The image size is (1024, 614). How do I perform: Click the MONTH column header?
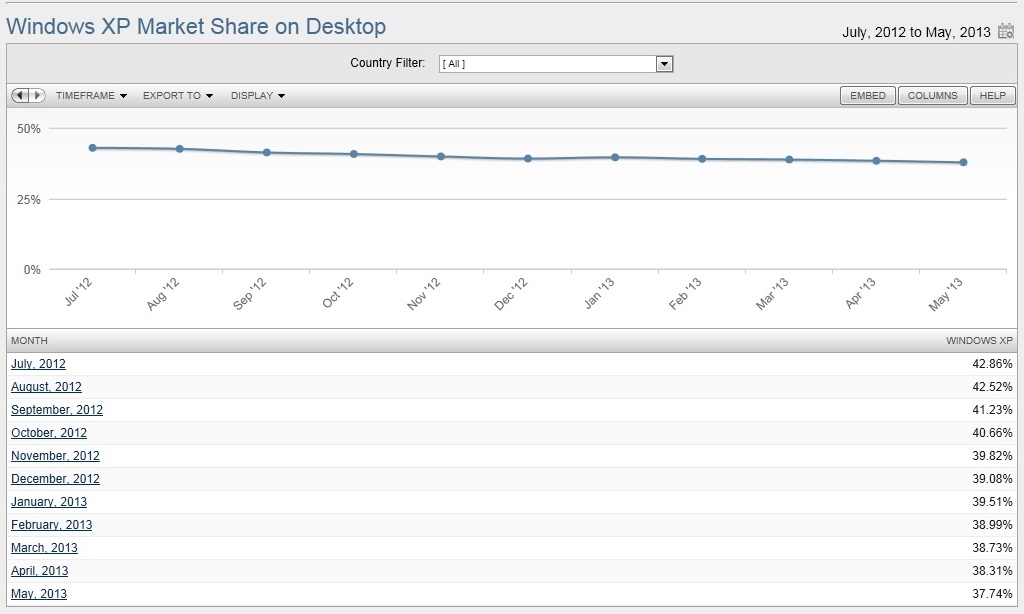[29, 341]
